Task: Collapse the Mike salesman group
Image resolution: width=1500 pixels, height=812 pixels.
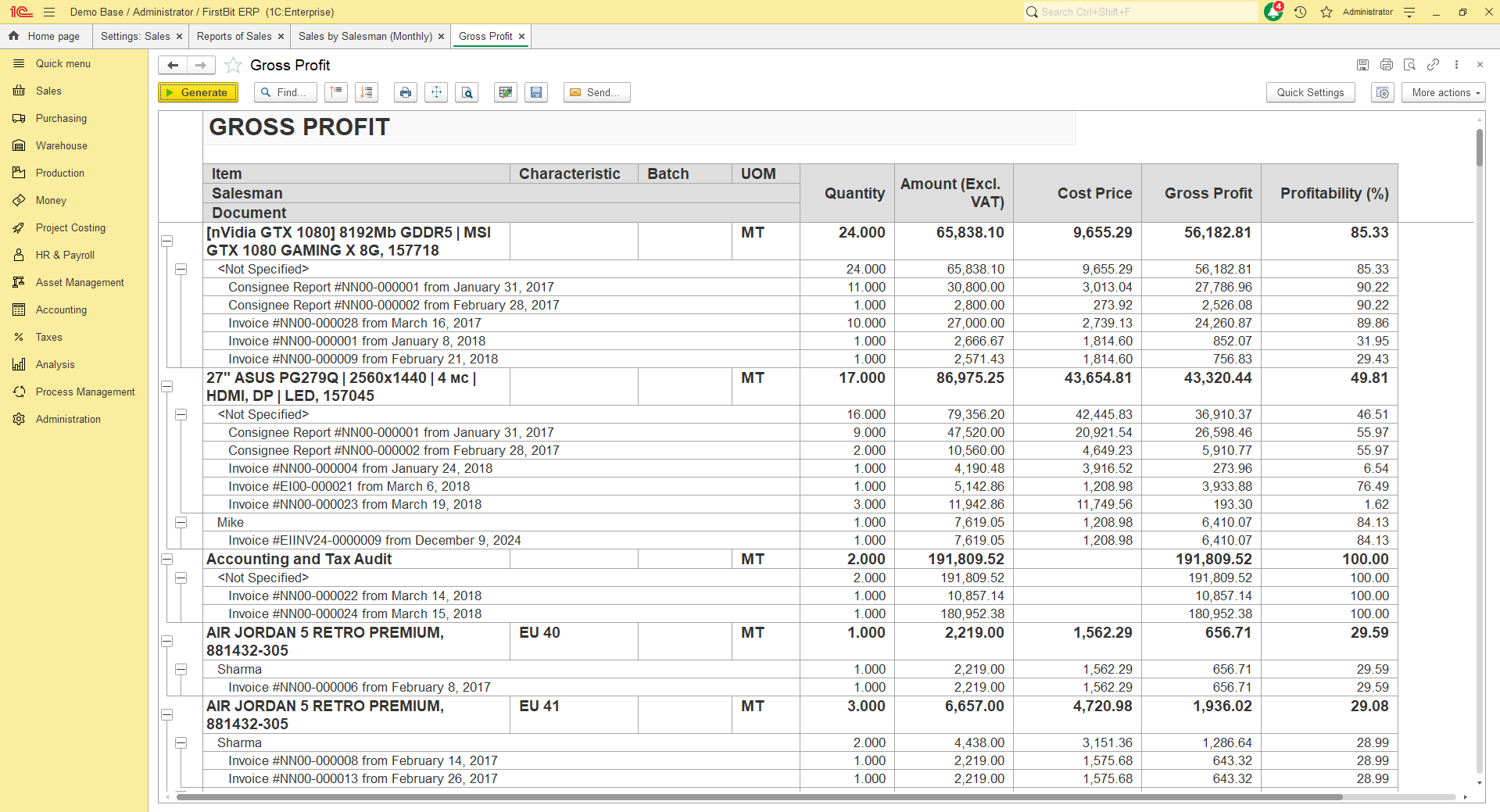Action: pyautogui.click(x=181, y=523)
